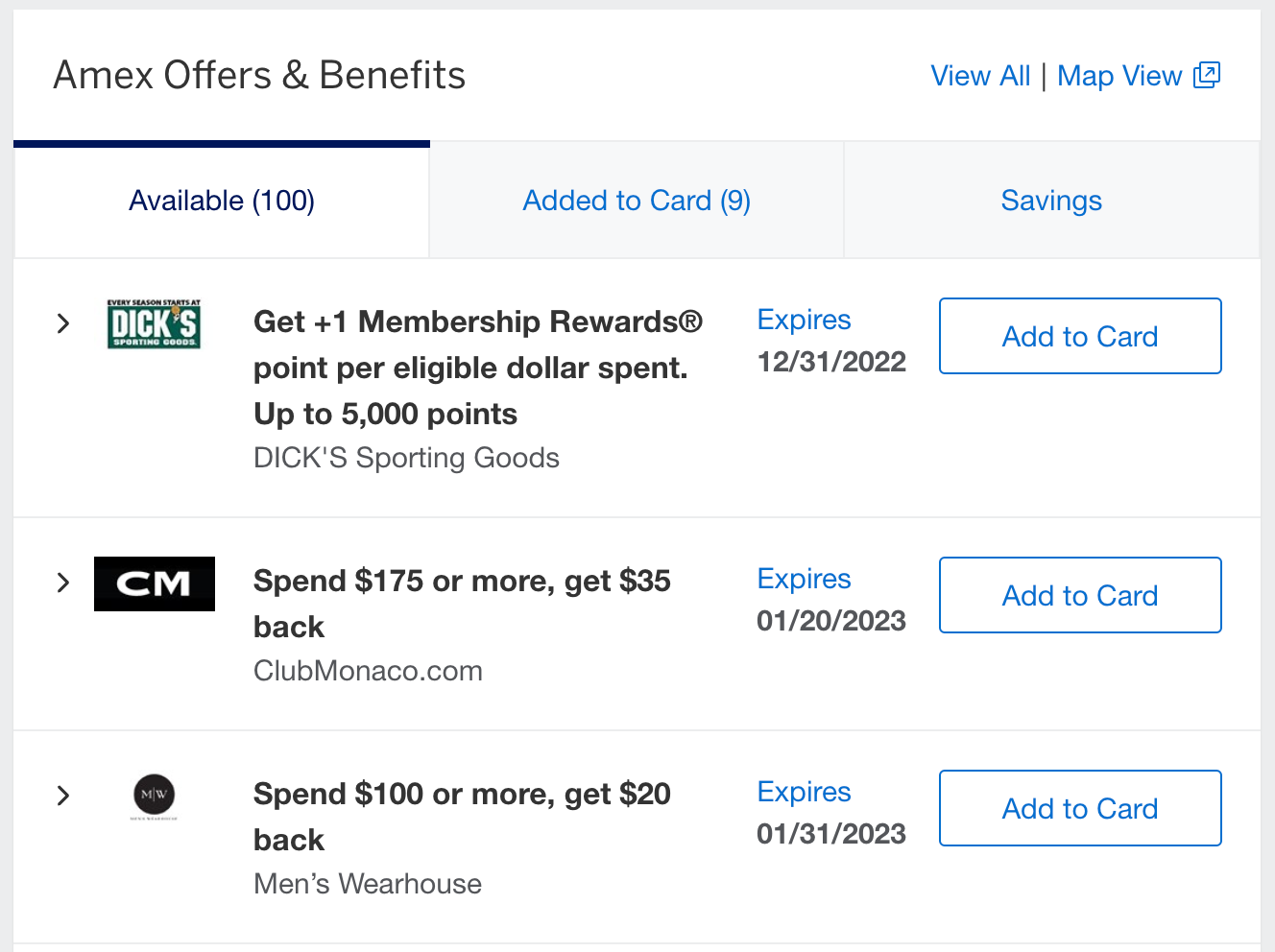Open the Map View link

point(1119,76)
